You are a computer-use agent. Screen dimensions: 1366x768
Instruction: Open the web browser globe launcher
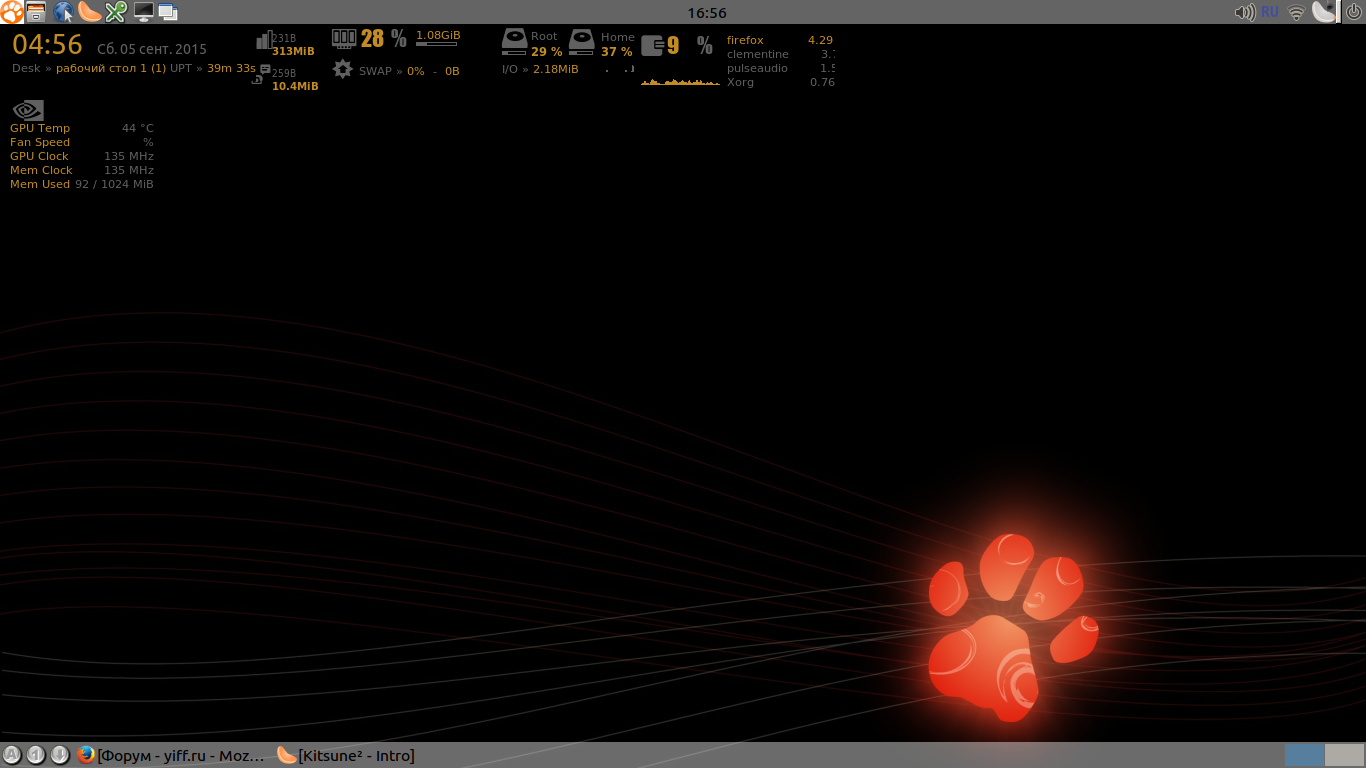point(63,12)
